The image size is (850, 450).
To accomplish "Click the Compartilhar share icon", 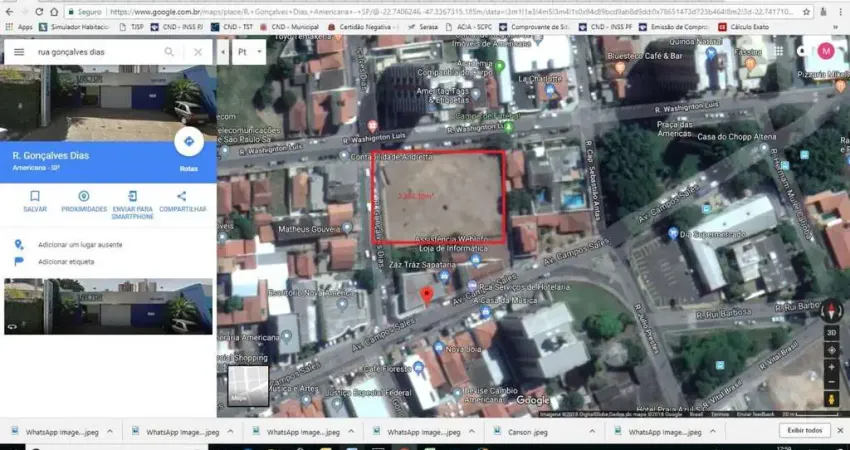I will 182,196.
